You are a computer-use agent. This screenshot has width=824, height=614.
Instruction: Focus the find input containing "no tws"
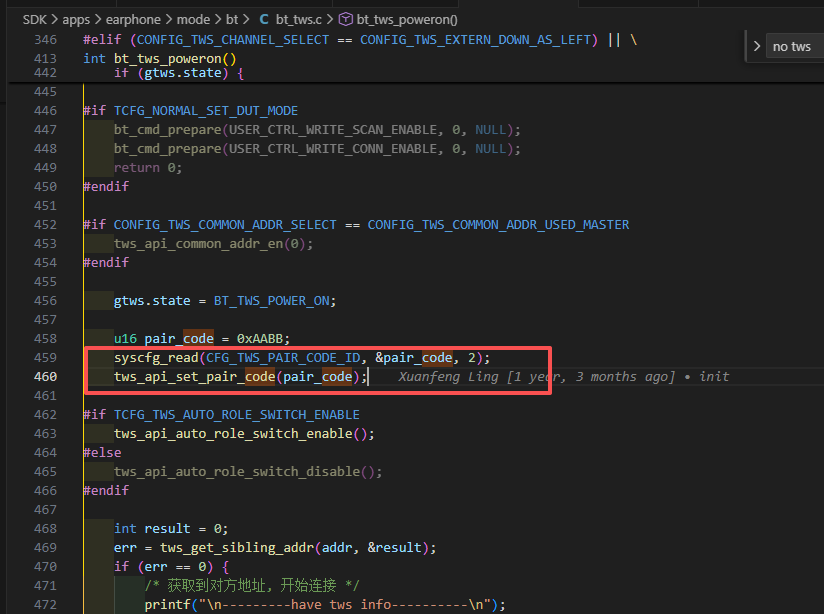(x=795, y=46)
